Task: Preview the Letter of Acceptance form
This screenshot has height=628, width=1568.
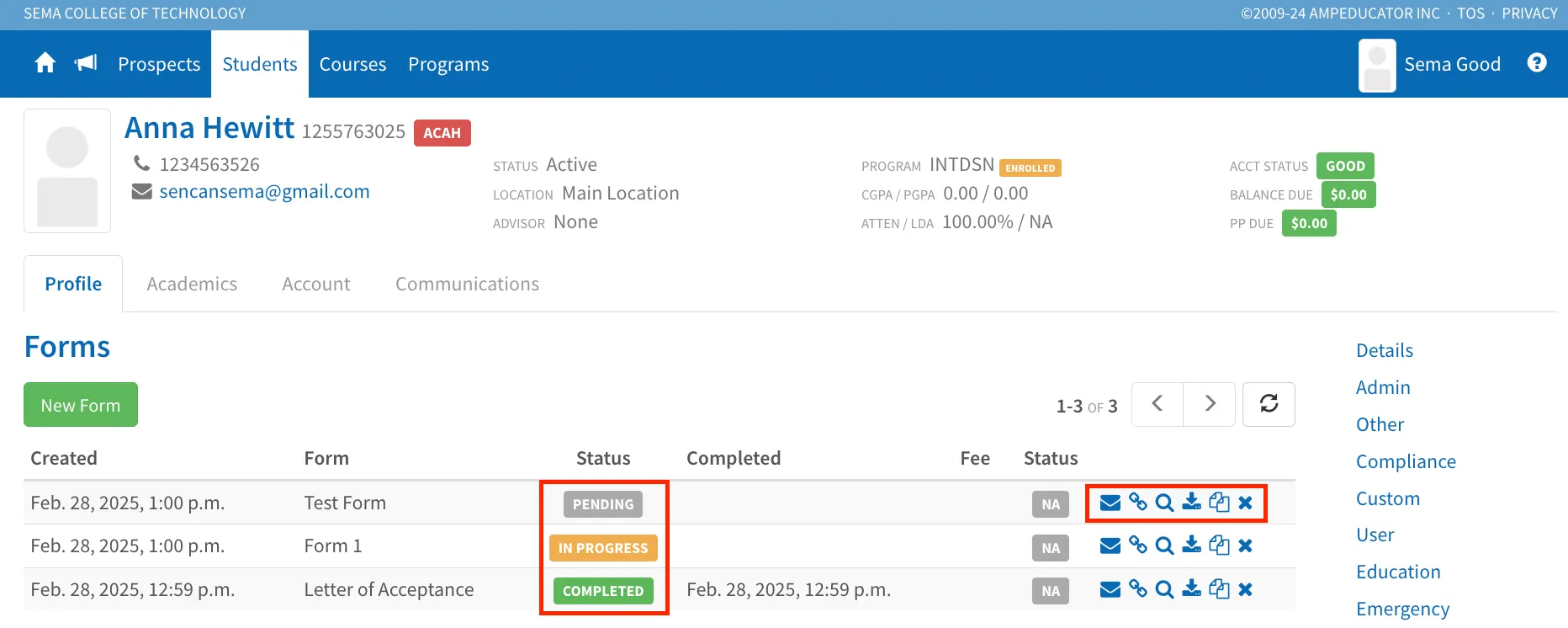Action: [1164, 589]
